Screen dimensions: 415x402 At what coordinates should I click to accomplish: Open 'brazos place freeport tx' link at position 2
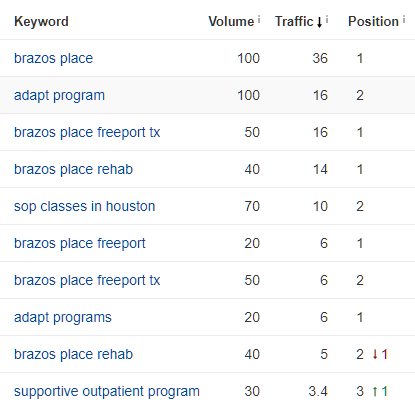87,281
